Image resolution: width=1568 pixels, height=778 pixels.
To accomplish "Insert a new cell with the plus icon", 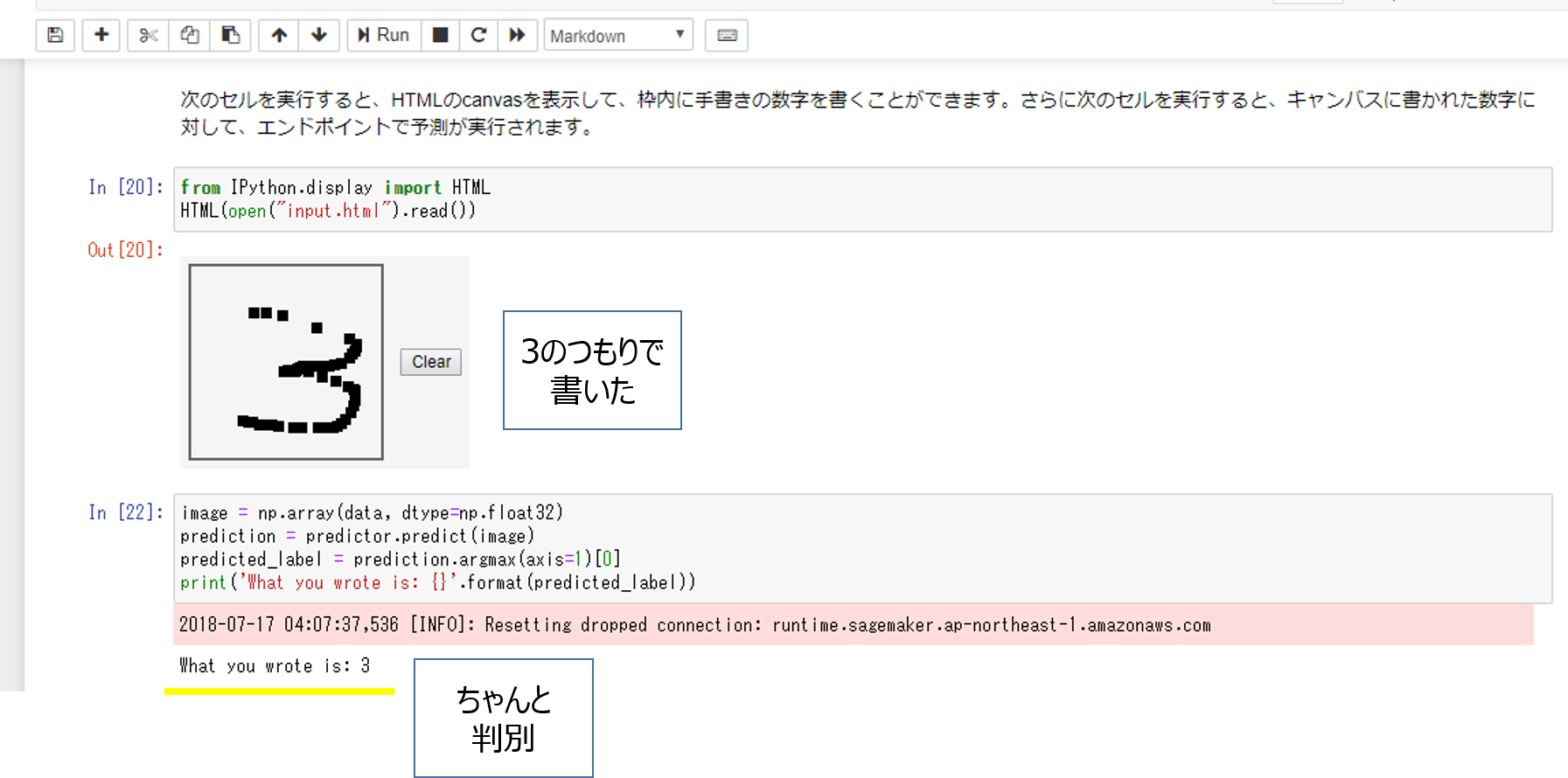I will point(101,35).
